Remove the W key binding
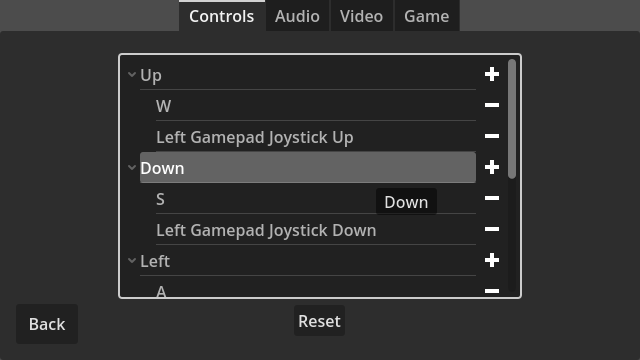The height and width of the screenshot is (360, 640). tap(492, 105)
